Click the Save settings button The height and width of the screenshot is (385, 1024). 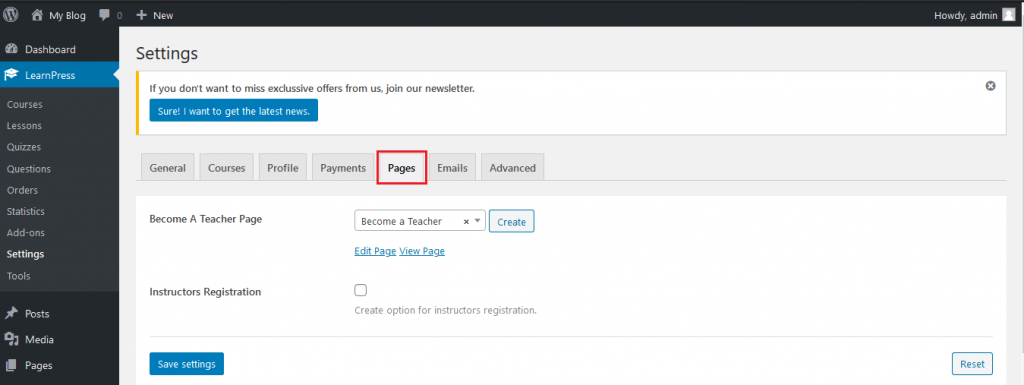pos(186,364)
